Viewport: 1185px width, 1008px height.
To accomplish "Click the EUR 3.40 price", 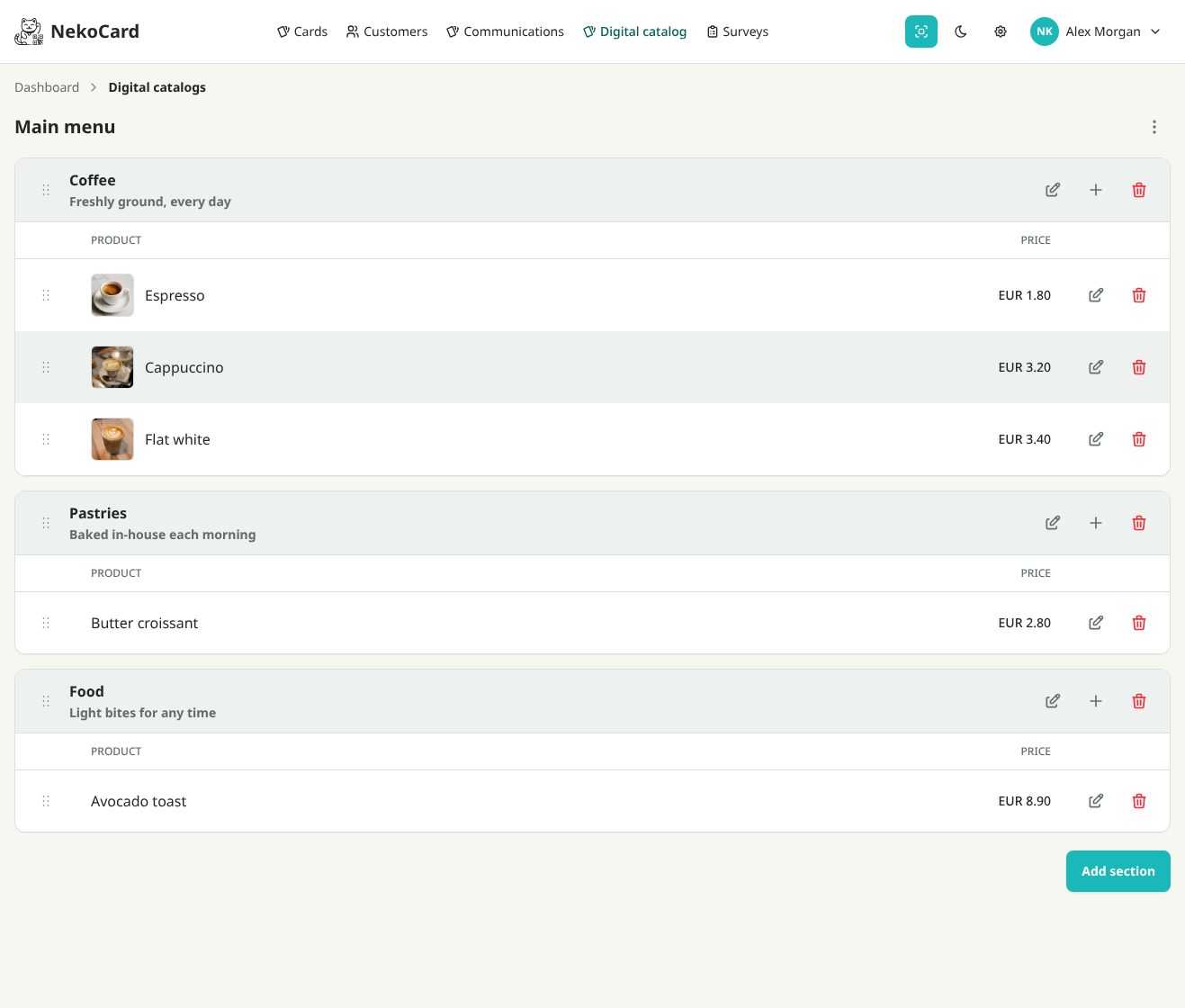I will tap(1025, 439).
